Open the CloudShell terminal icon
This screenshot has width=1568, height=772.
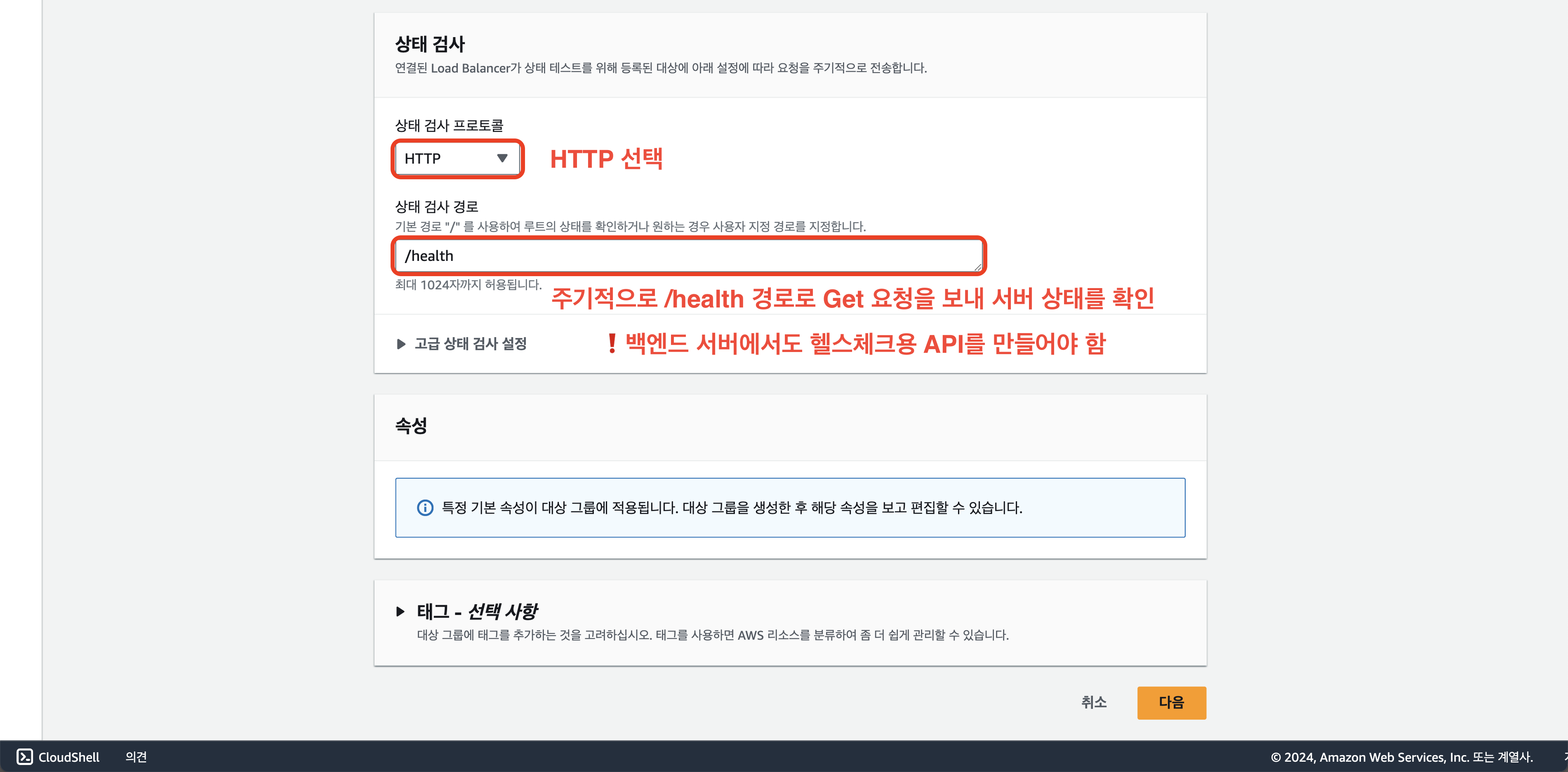tap(24, 756)
